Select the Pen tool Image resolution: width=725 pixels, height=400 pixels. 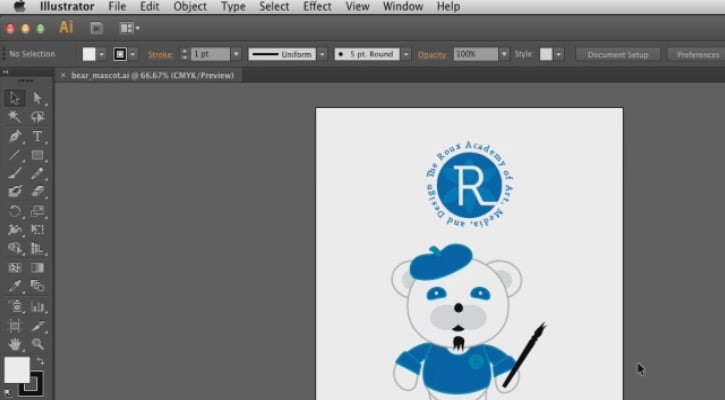[15, 136]
